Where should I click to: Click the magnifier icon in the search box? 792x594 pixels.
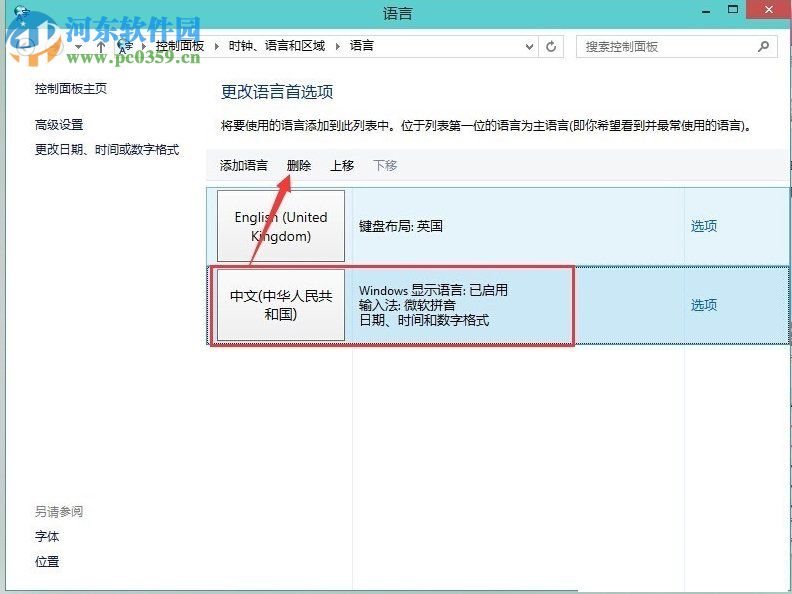tap(763, 46)
